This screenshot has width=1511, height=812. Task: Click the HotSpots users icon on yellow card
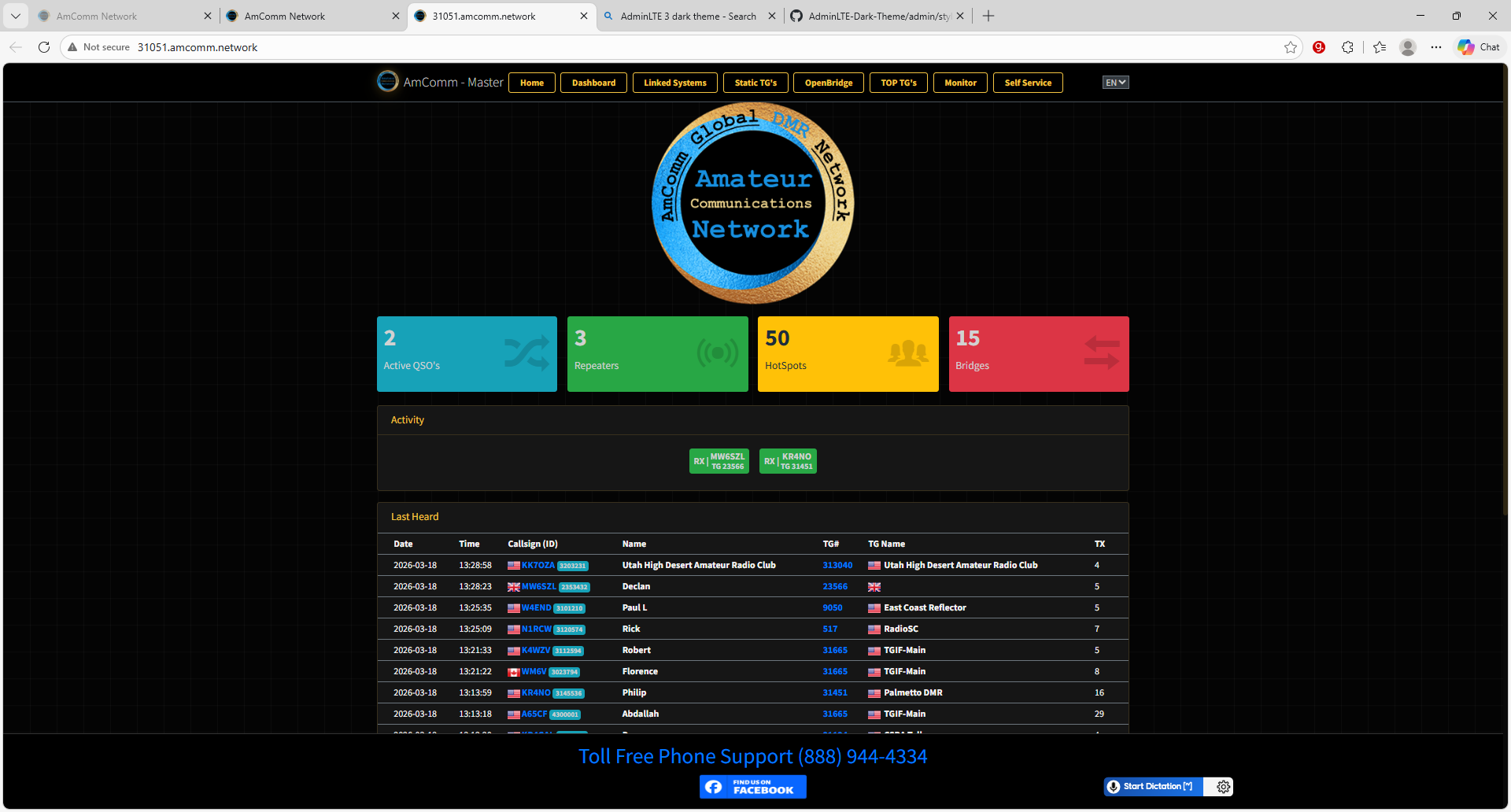click(907, 353)
